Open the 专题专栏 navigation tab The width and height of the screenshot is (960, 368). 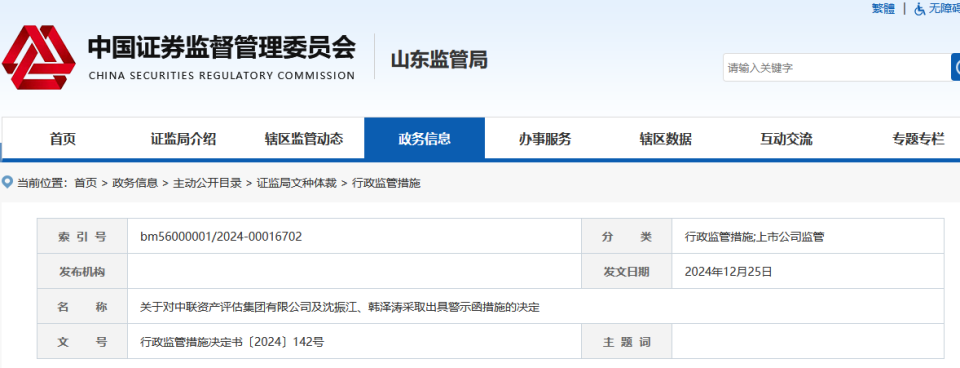click(x=918, y=139)
